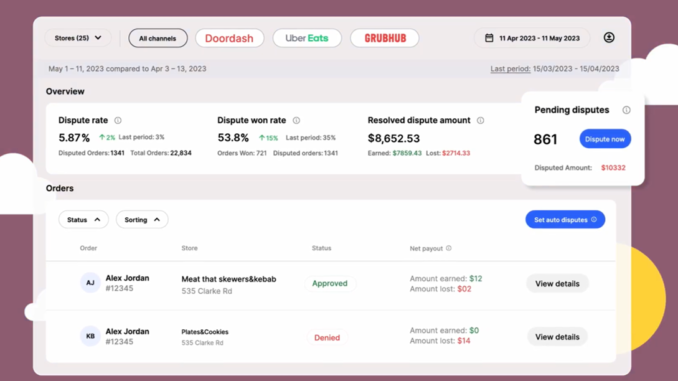Click the Denied status badge
The width and height of the screenshot is (678, 381).
tap(327, 338)
